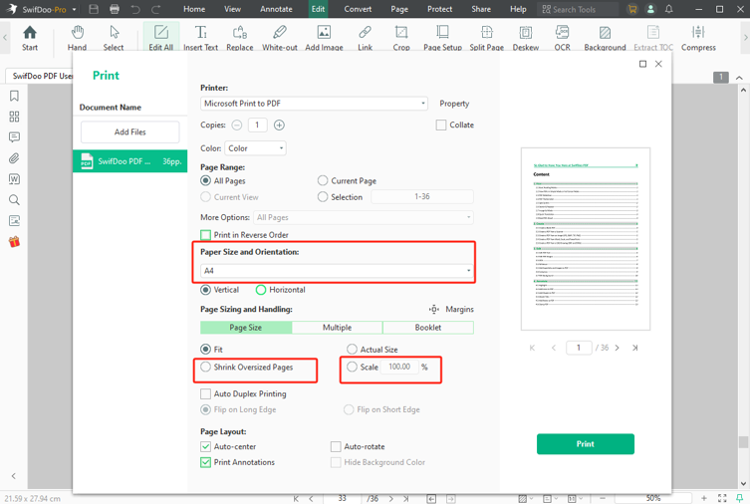
Task: Enable the Collate checkbox
Action: coord(441,125)
